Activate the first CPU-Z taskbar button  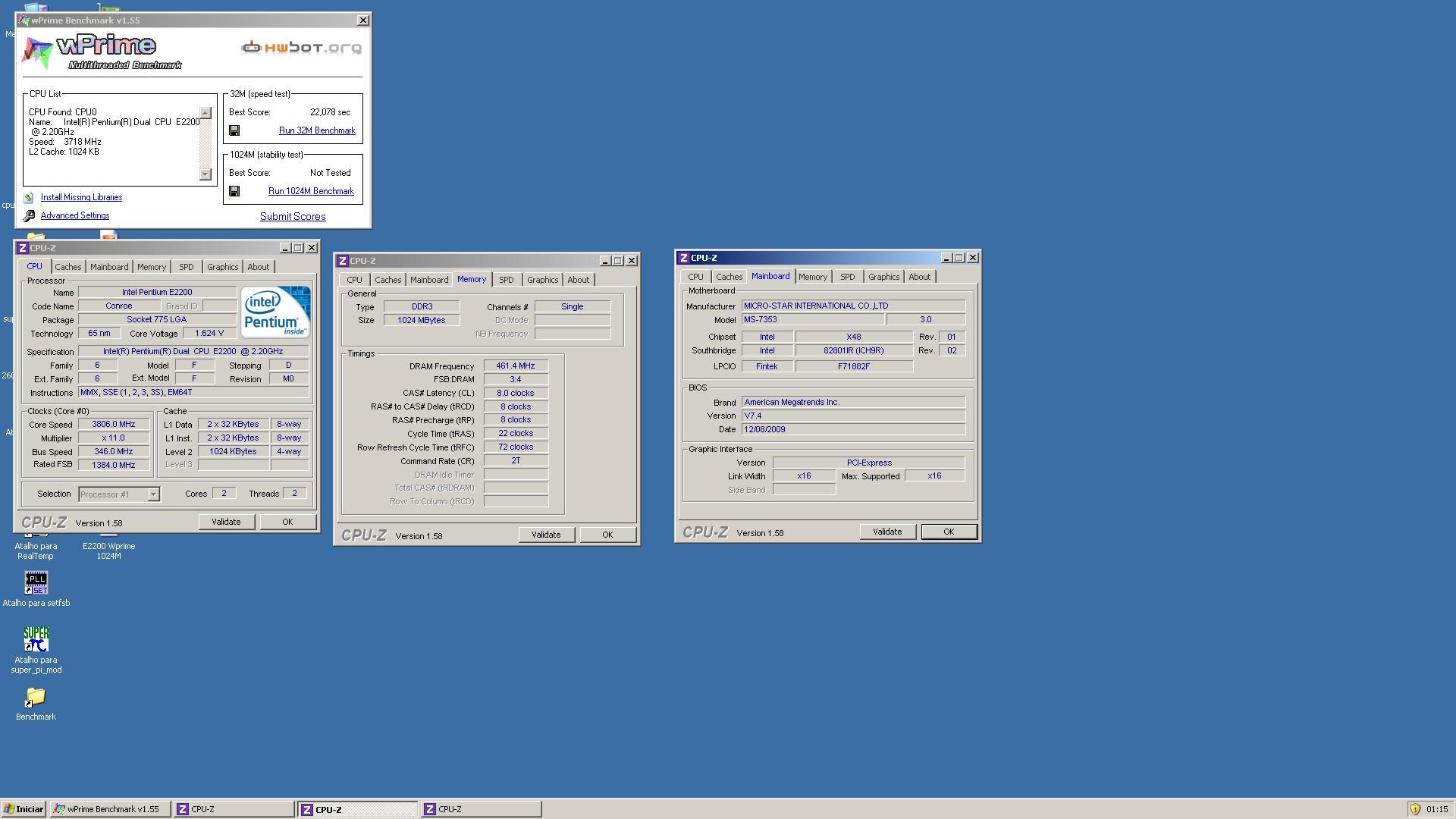tap(234, 809)
